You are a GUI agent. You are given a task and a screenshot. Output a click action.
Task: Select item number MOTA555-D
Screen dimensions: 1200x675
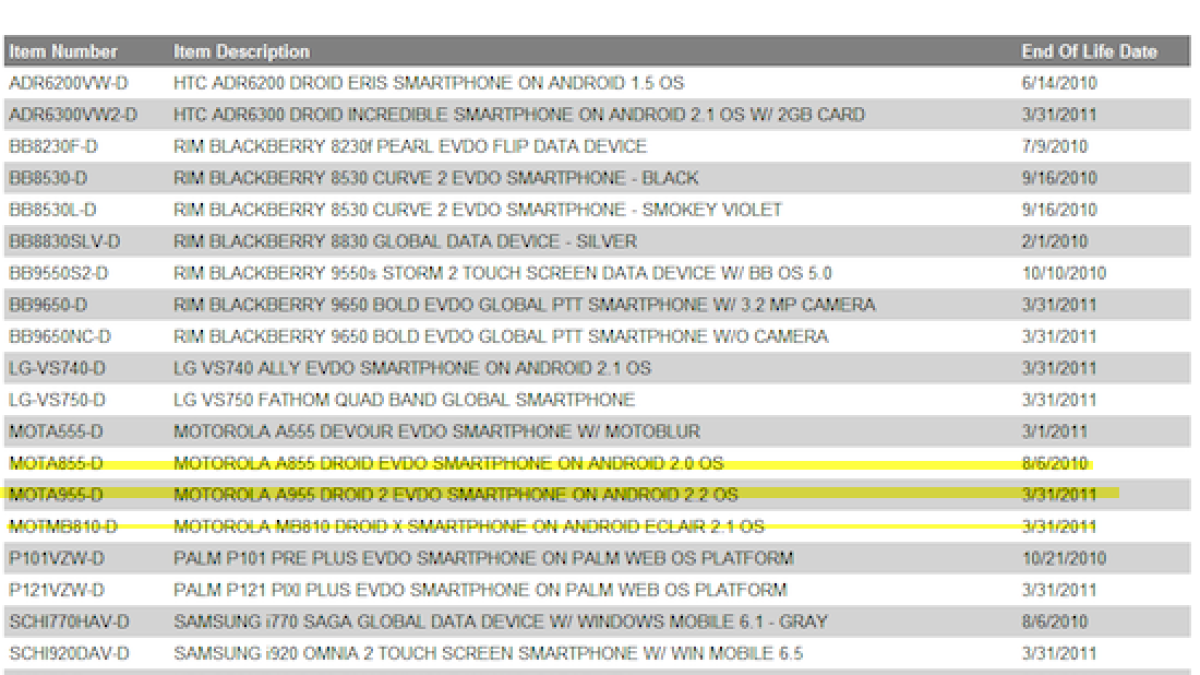coord(55,432)
